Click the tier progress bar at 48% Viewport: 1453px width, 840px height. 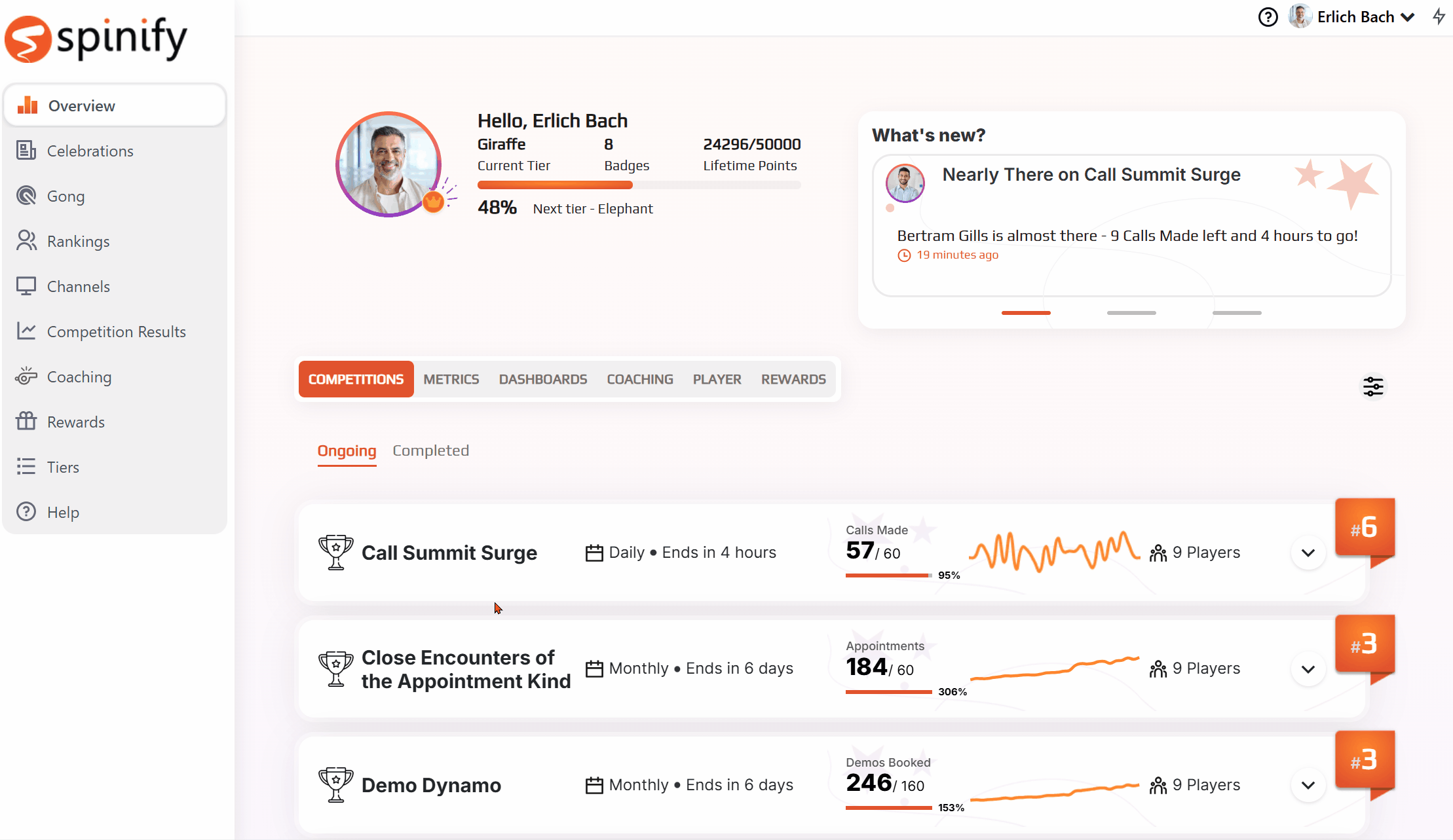tap(639, 185)
